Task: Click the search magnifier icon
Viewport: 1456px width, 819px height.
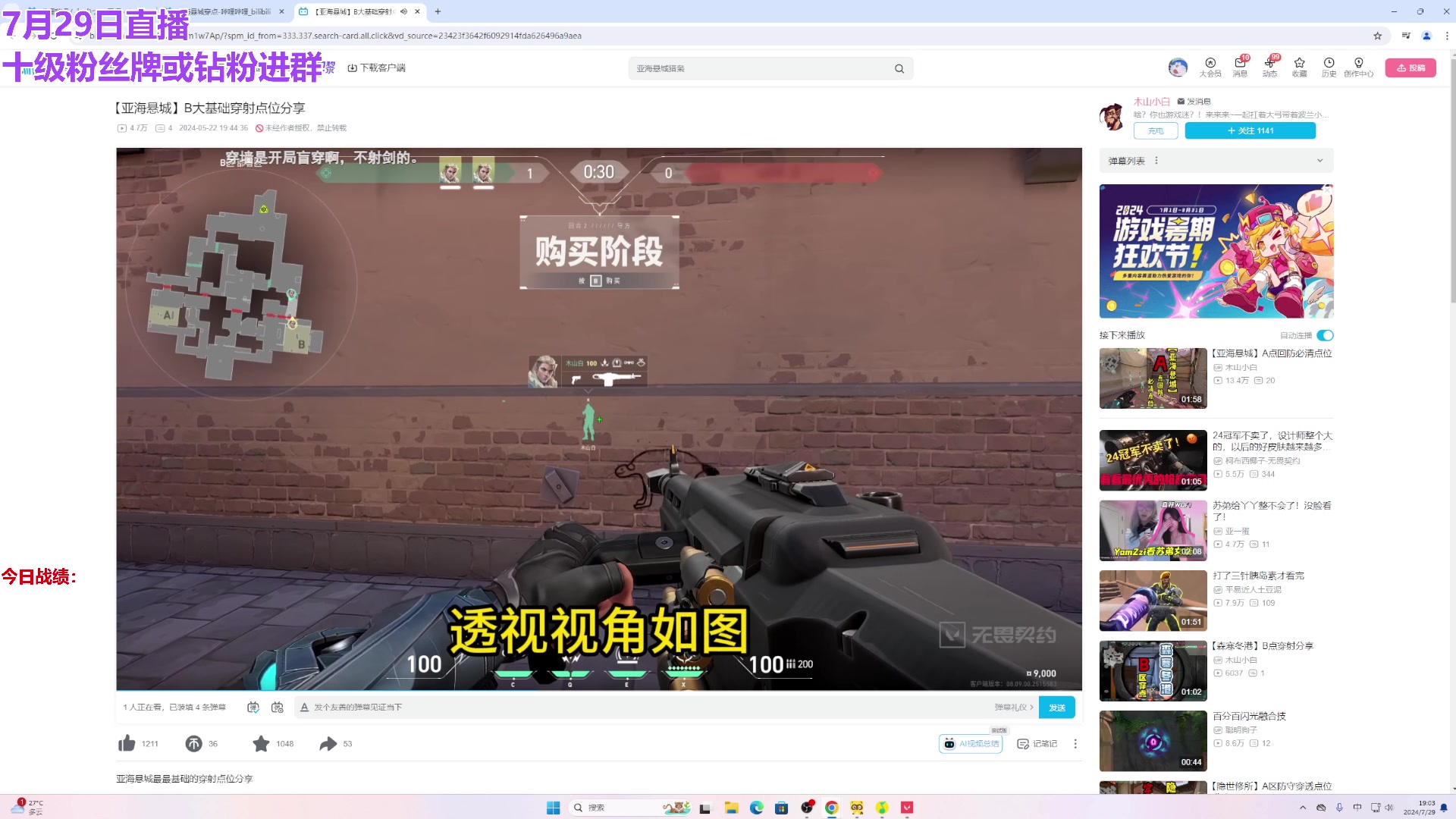Action: [899, 68]
